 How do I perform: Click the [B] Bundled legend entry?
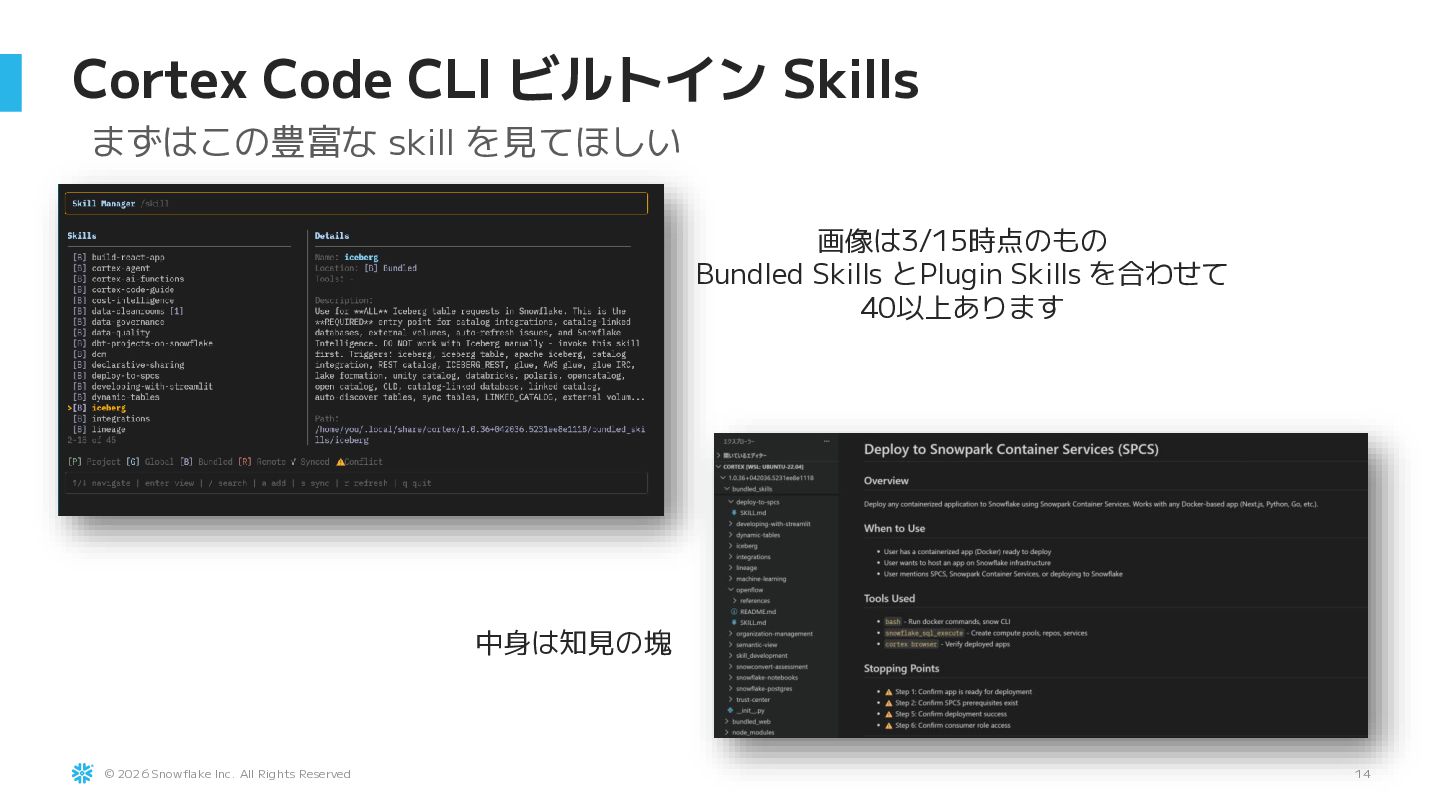206,462
